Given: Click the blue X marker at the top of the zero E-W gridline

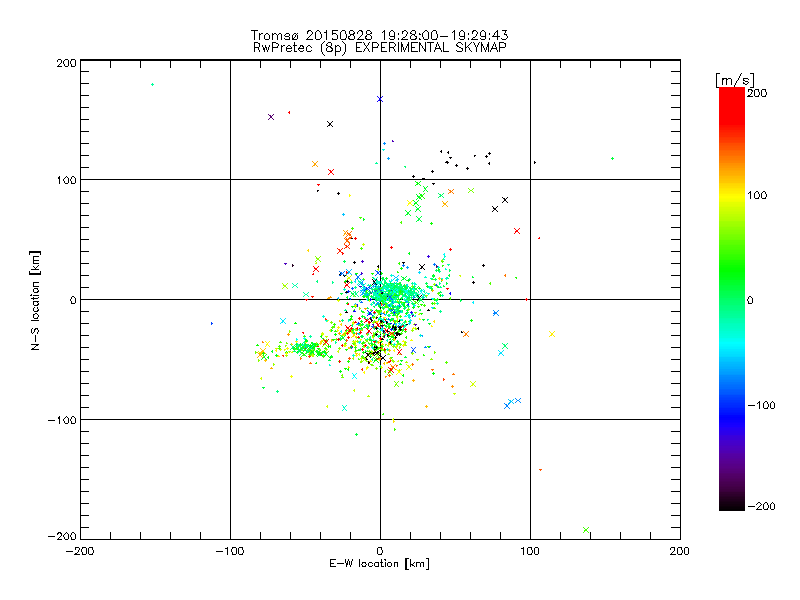Looking at the screenshot, I should pyautogui.click(x=380, y=99).
